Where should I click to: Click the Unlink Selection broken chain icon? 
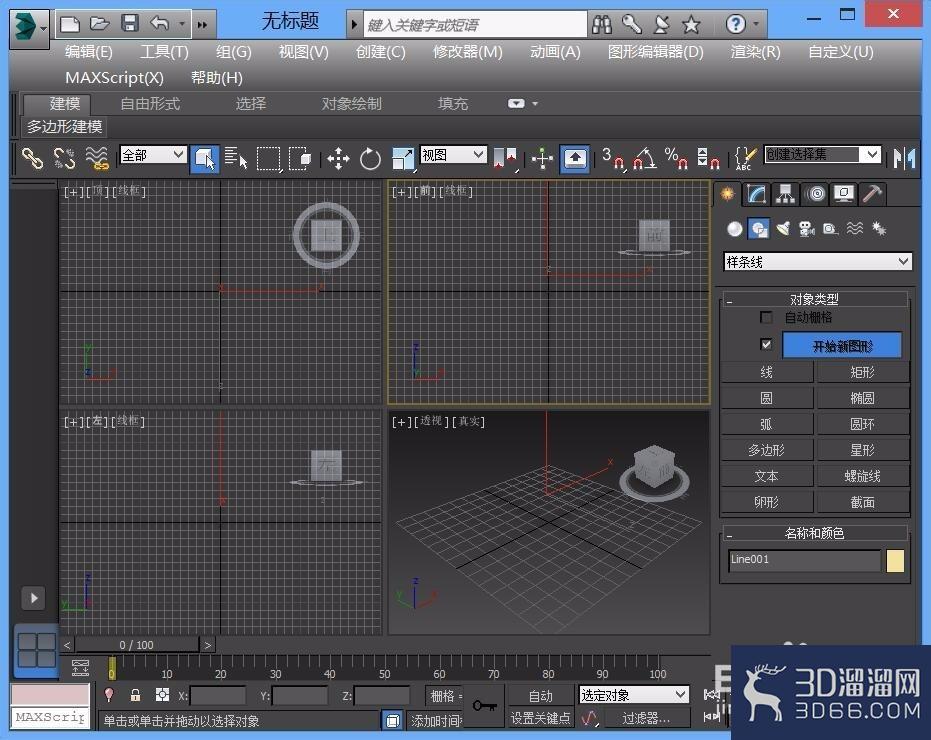point(64,159)
